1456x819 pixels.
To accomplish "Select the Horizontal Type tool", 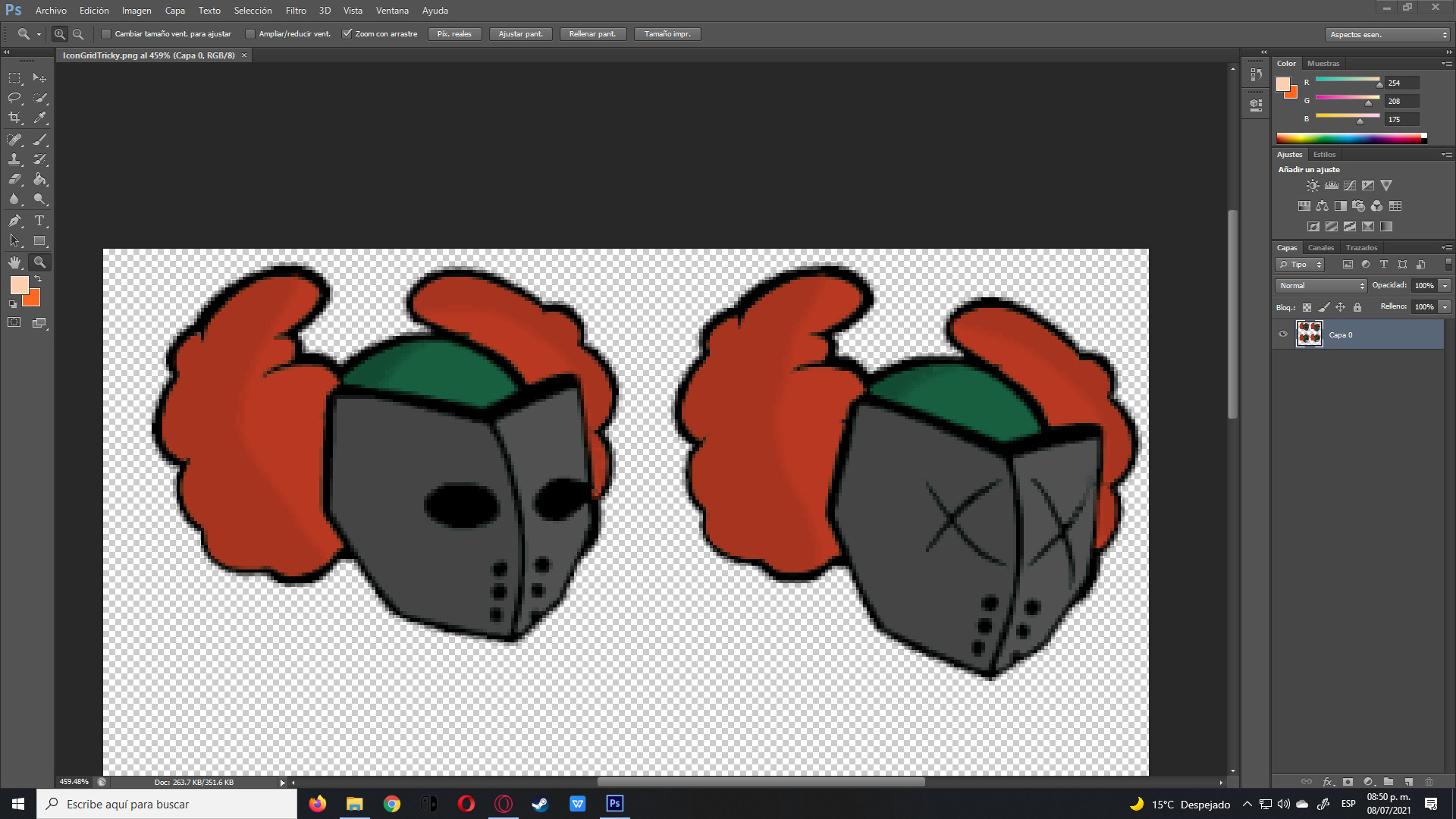I will pyautogui.click(x=40, y=221).
